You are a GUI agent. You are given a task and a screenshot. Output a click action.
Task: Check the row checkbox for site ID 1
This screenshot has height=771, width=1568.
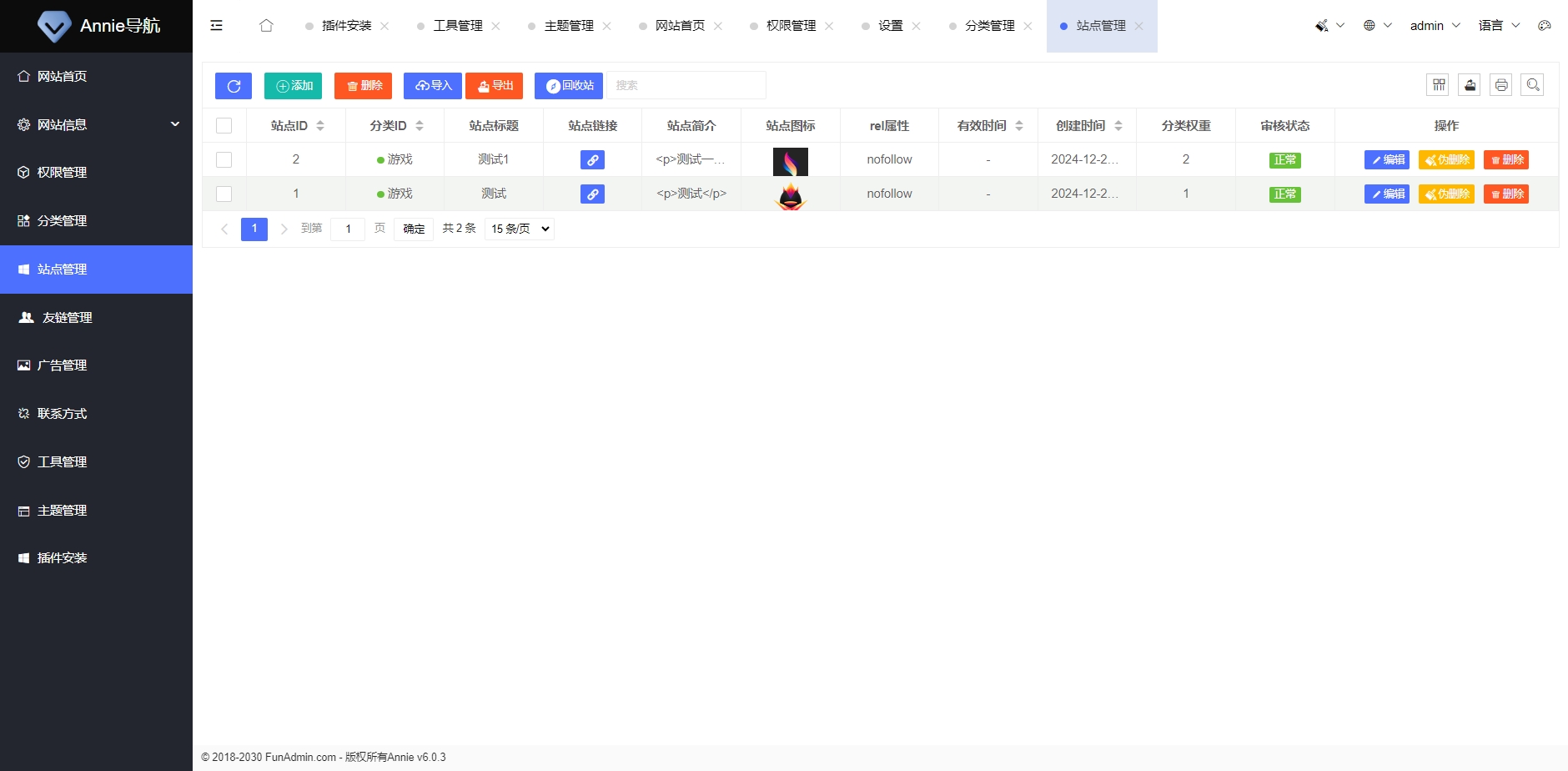pos(224,193)
